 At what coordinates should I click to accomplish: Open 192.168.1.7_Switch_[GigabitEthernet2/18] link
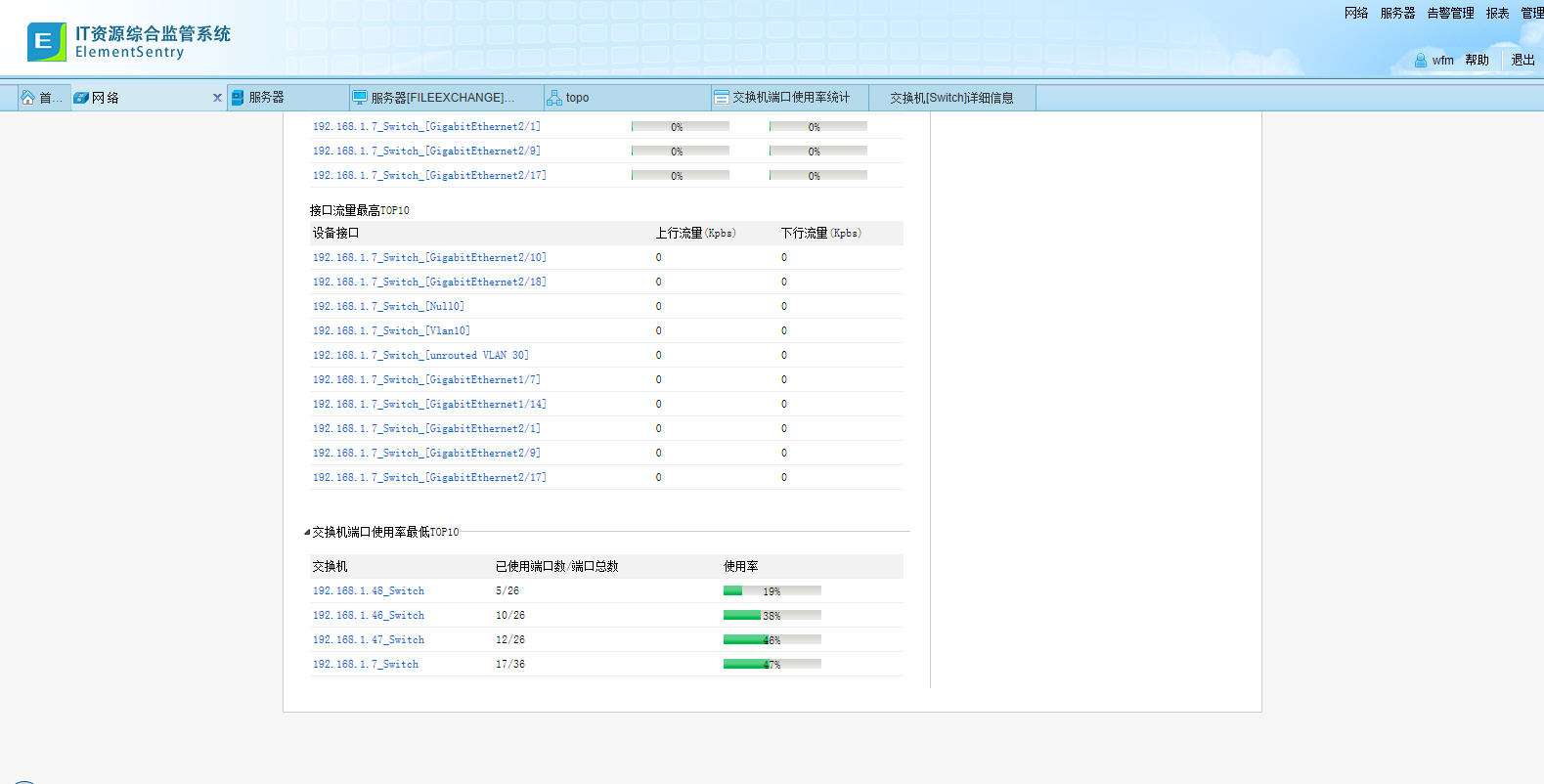coord(429,282)
